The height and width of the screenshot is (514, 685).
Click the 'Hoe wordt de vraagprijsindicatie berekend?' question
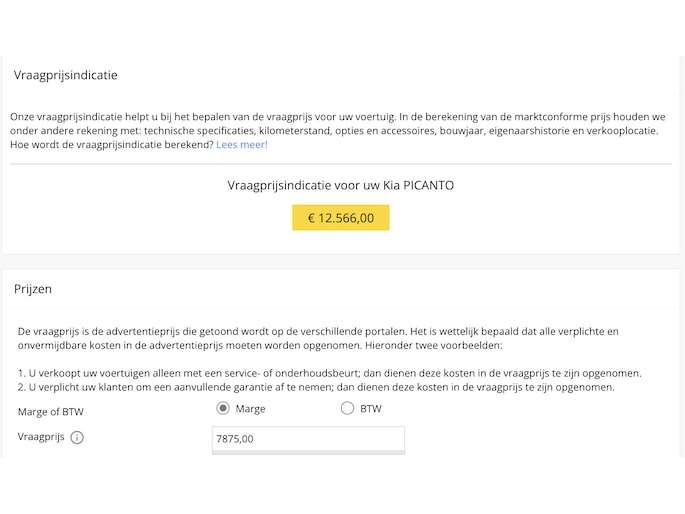[x=111, y=144]
